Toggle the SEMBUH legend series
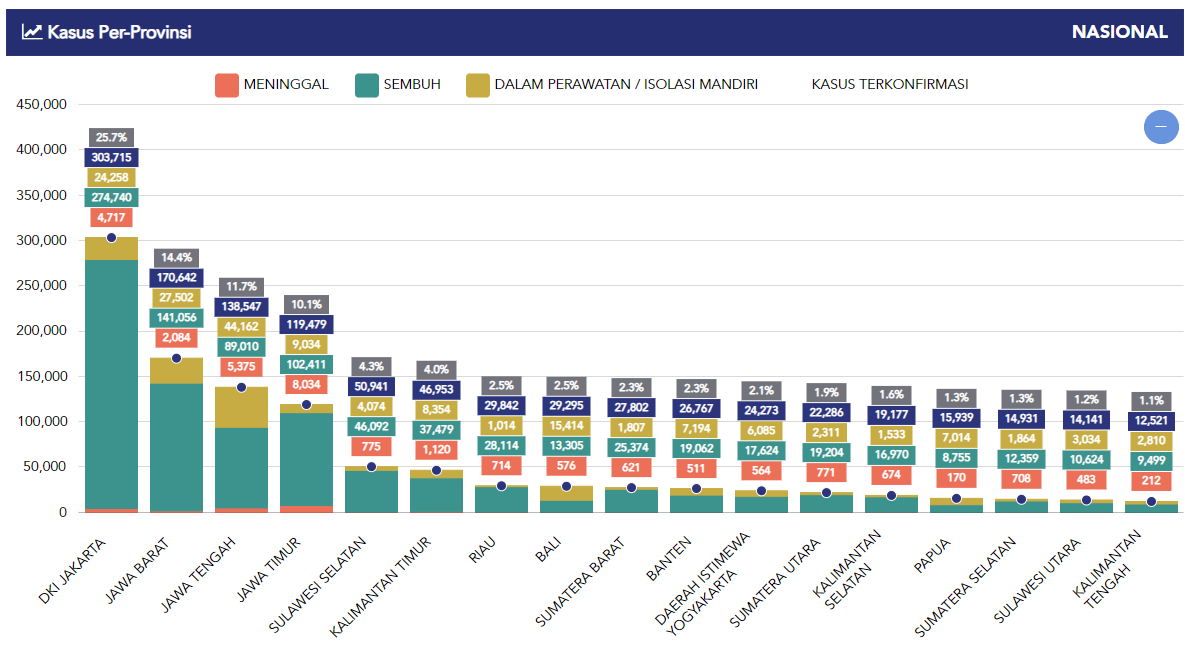 click(x=398, y=85)
